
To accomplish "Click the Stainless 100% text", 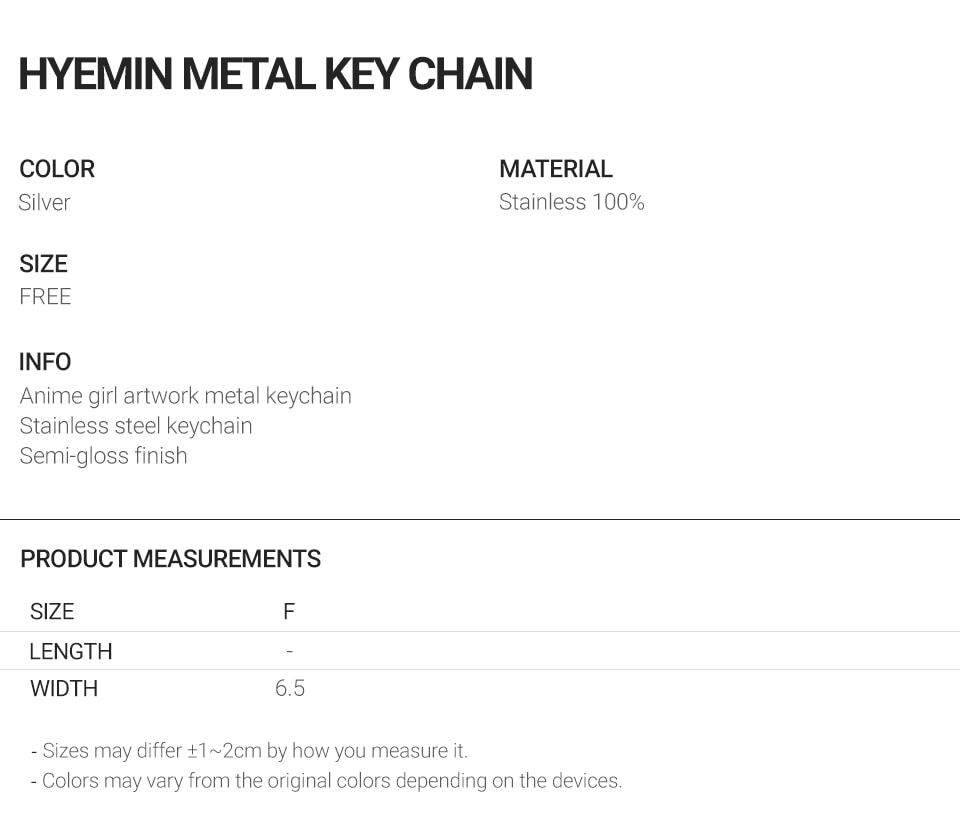I will coord(571,202).
